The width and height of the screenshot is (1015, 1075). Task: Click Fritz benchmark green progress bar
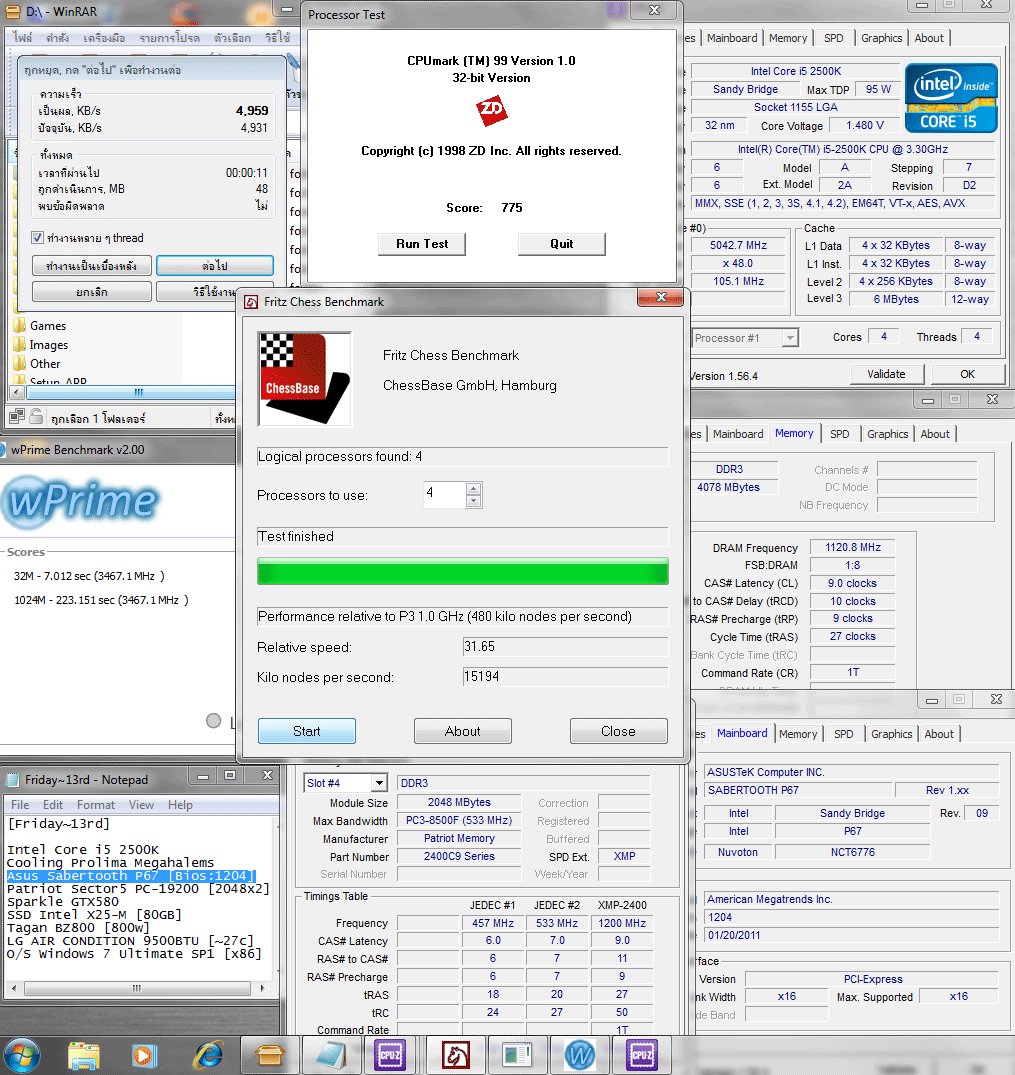[463, 571]
